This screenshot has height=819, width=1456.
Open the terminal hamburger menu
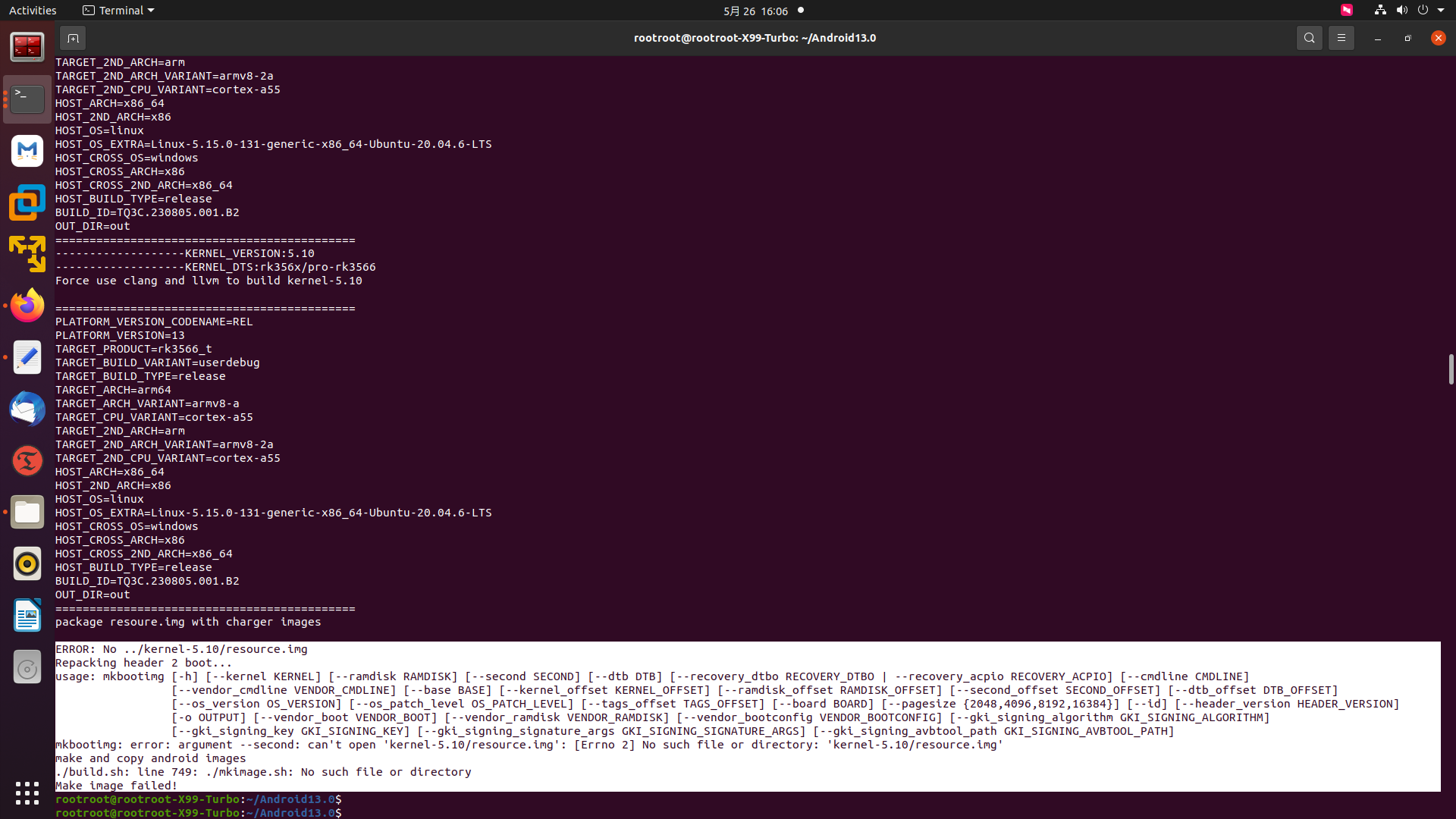click(1341, 38)
